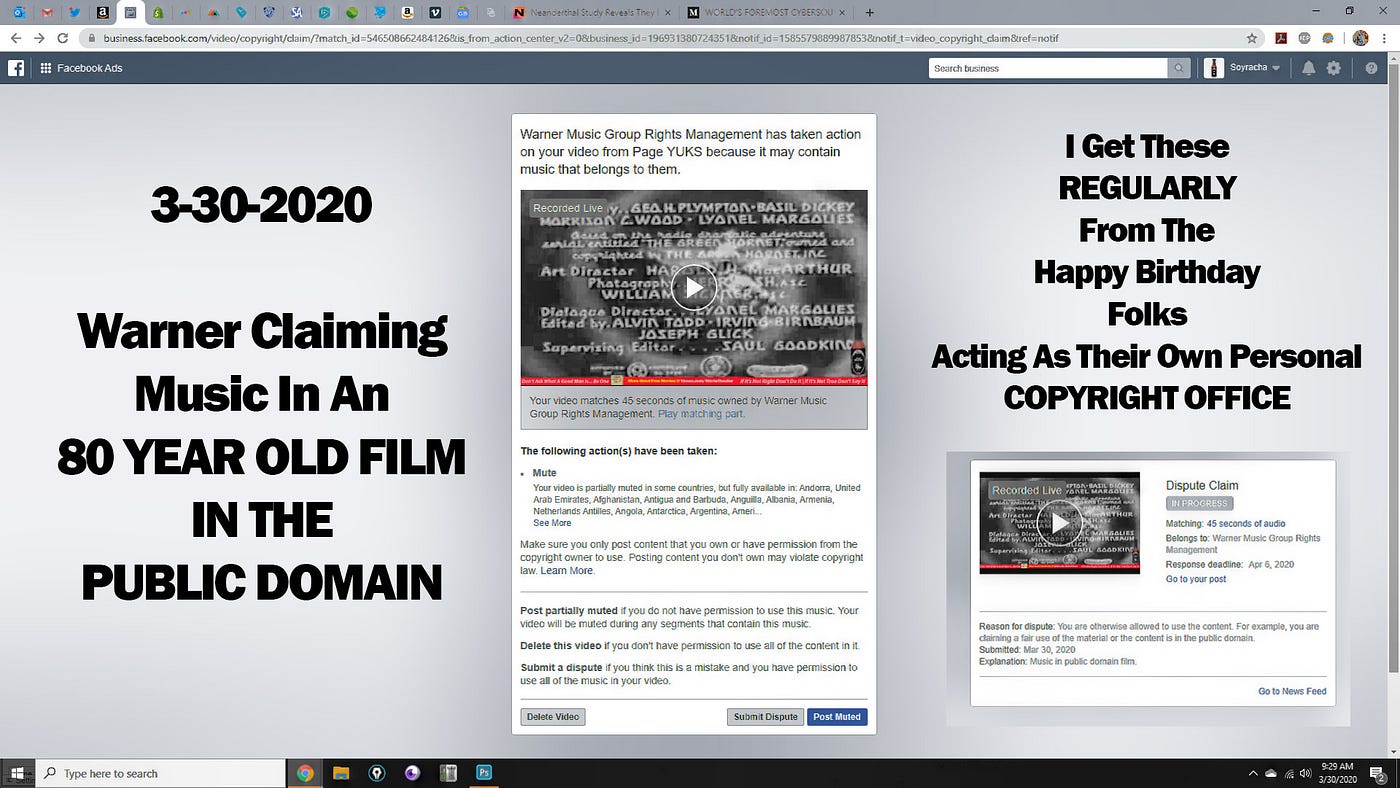Click the Post Muted button

[837, 717]
